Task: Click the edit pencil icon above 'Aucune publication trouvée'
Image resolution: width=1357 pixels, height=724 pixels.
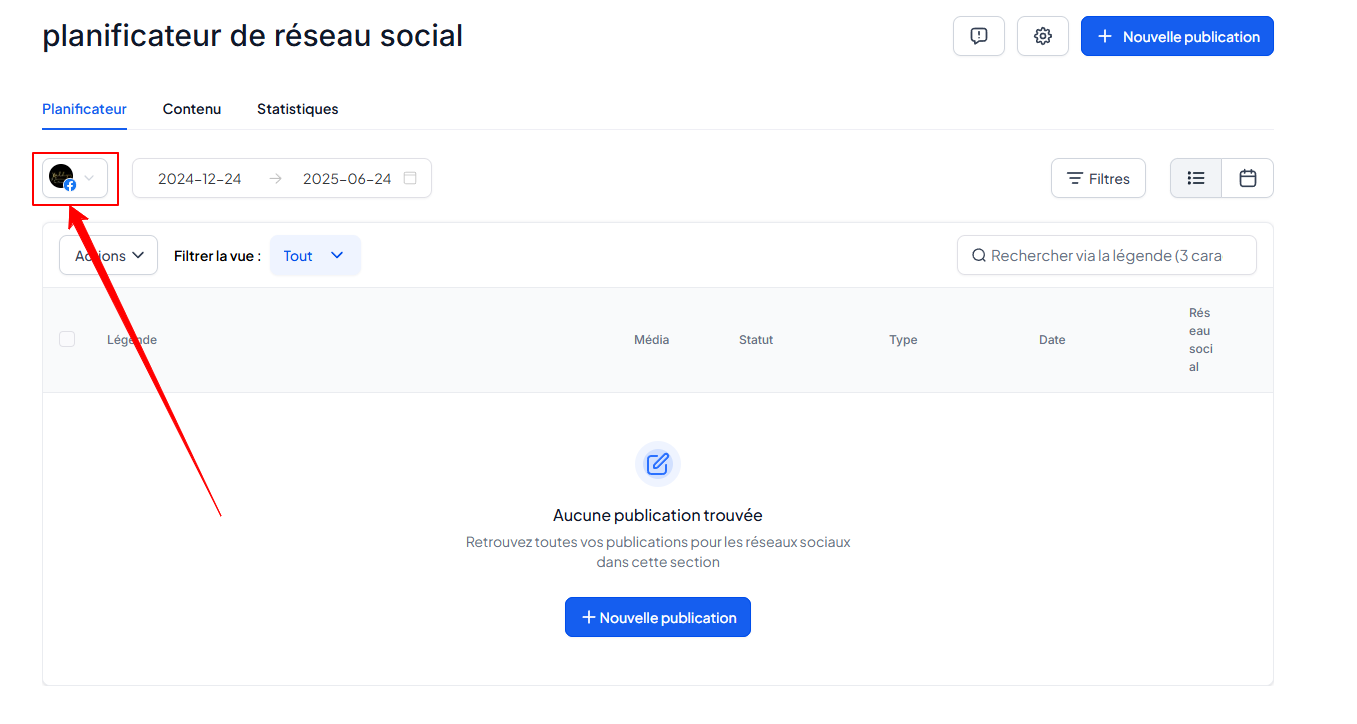Action: point(658,464)
